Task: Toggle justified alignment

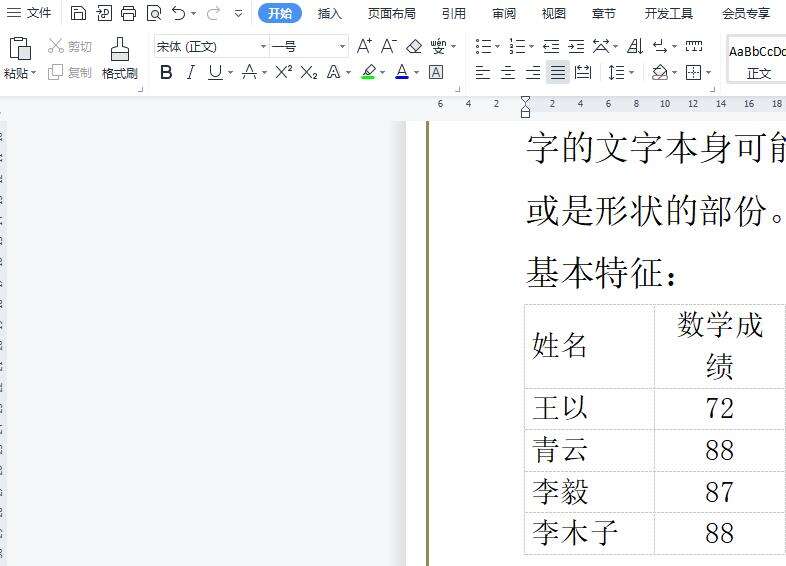Action: pos(557,73)
